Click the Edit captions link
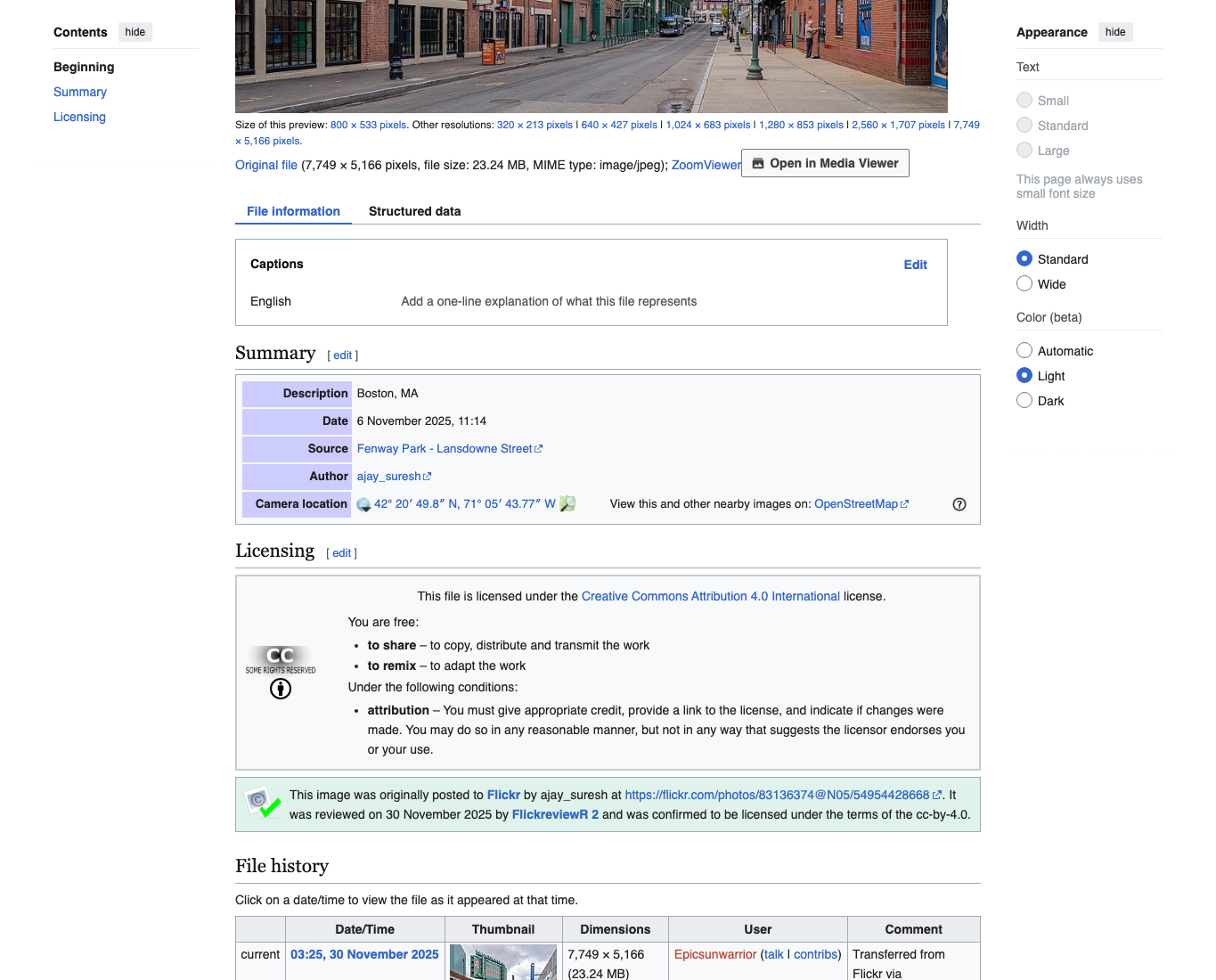This screenshot has width=1216, height=980. (x=915, y=265)
